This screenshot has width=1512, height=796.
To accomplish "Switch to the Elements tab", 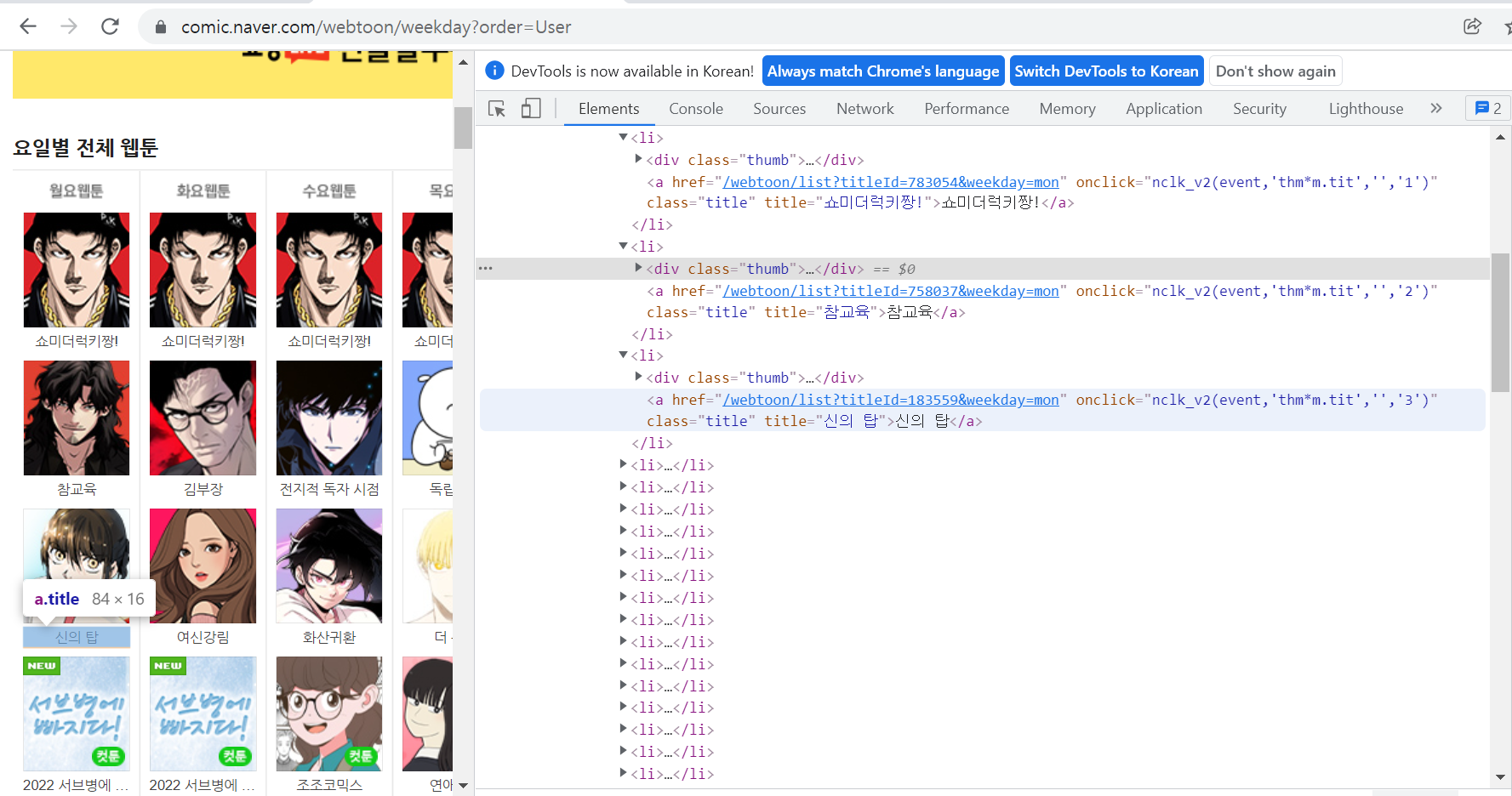I will pos(608,109).
